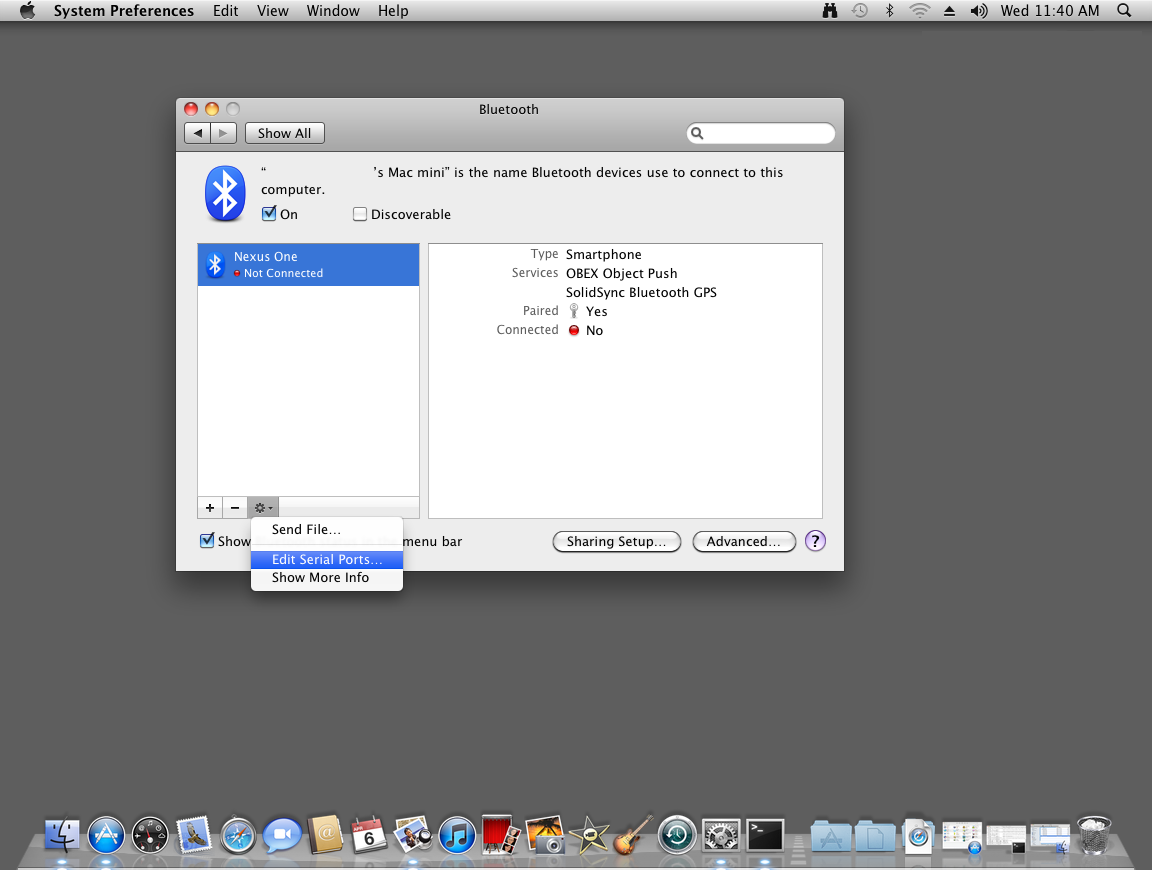1152x870 pixels.
Task: Open Terminal from the Dock
Action: tap(765, 834)
